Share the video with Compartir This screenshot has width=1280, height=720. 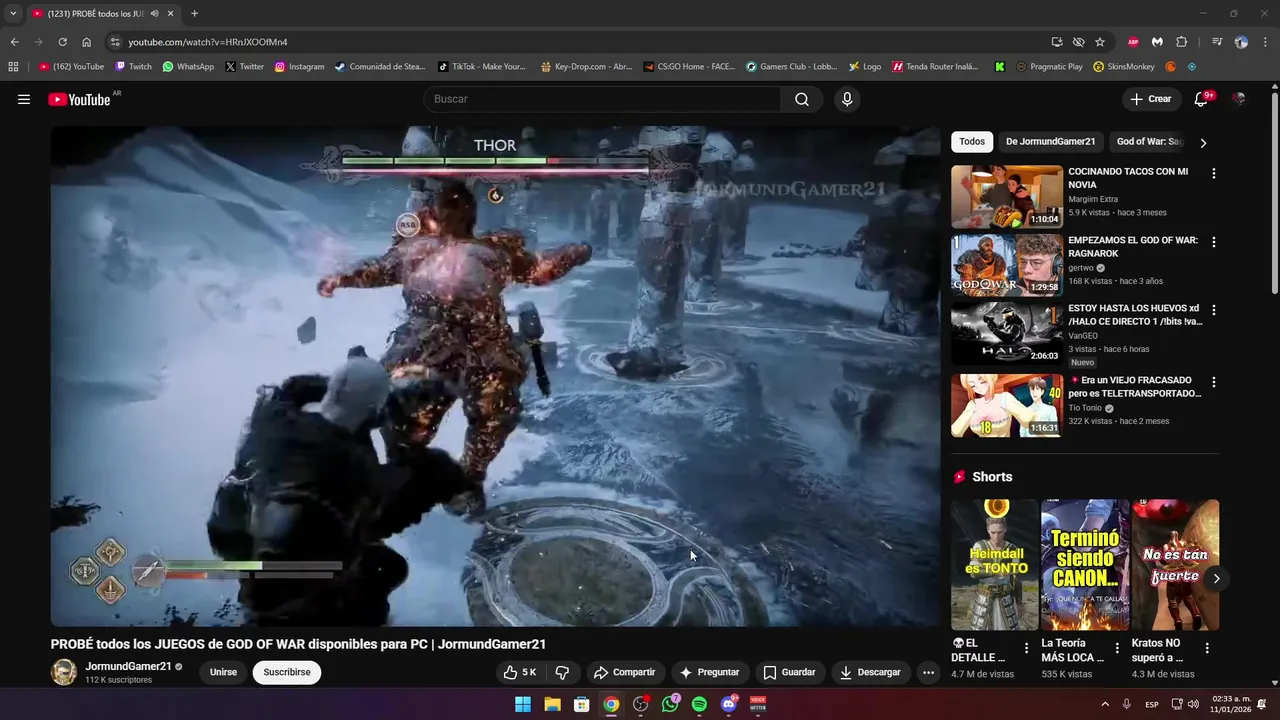624,672
